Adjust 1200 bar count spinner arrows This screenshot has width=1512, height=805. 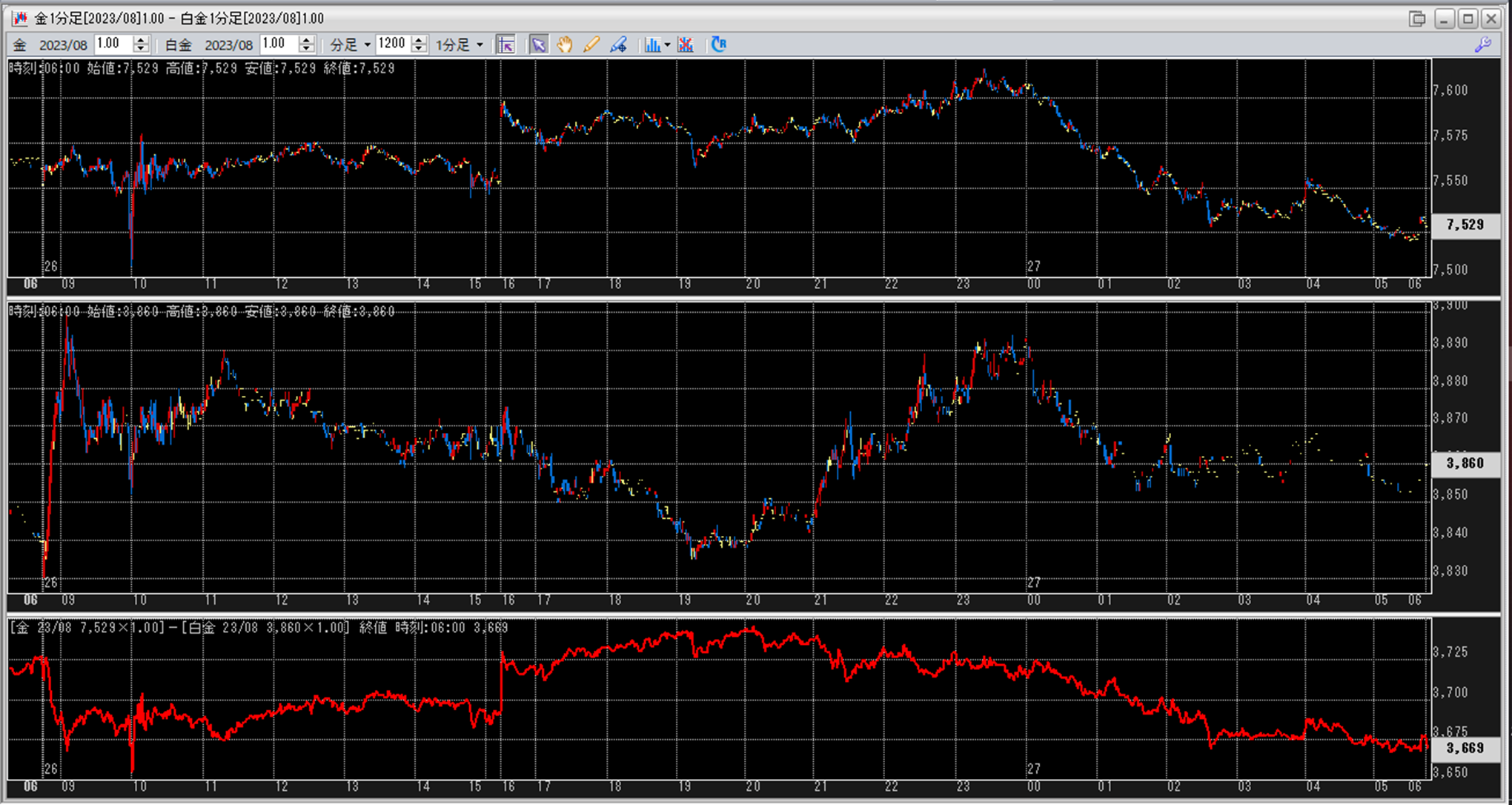coord(419,44)
